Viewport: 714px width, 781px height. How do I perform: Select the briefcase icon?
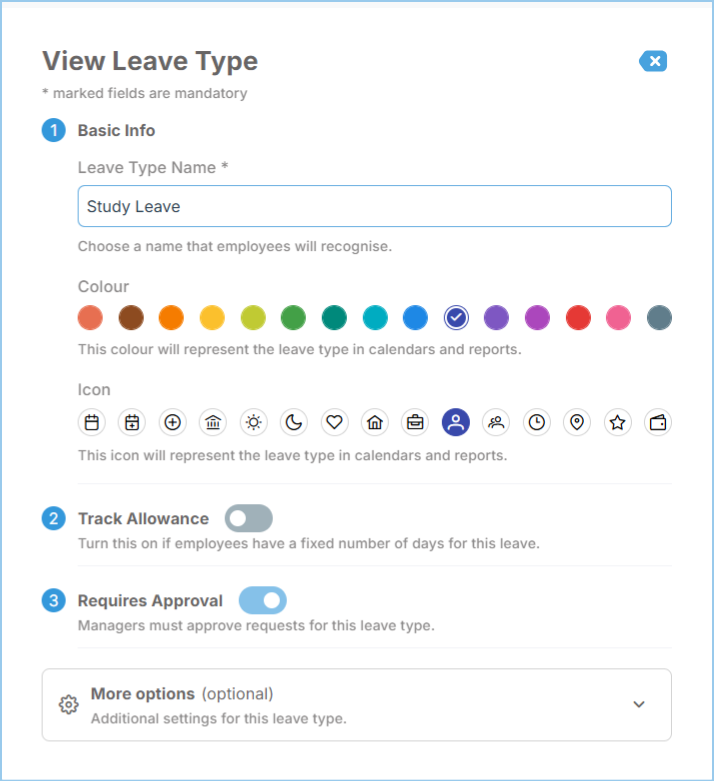[415, 422]
